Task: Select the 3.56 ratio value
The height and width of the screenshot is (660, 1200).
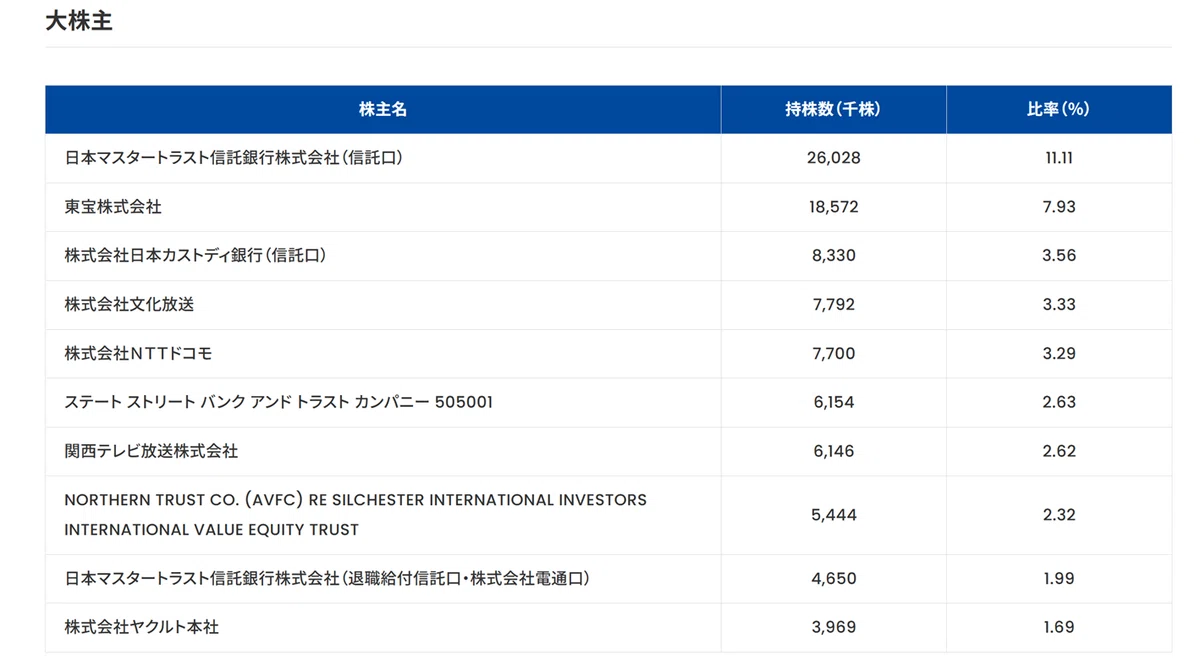Action: tap(1059, 256)
